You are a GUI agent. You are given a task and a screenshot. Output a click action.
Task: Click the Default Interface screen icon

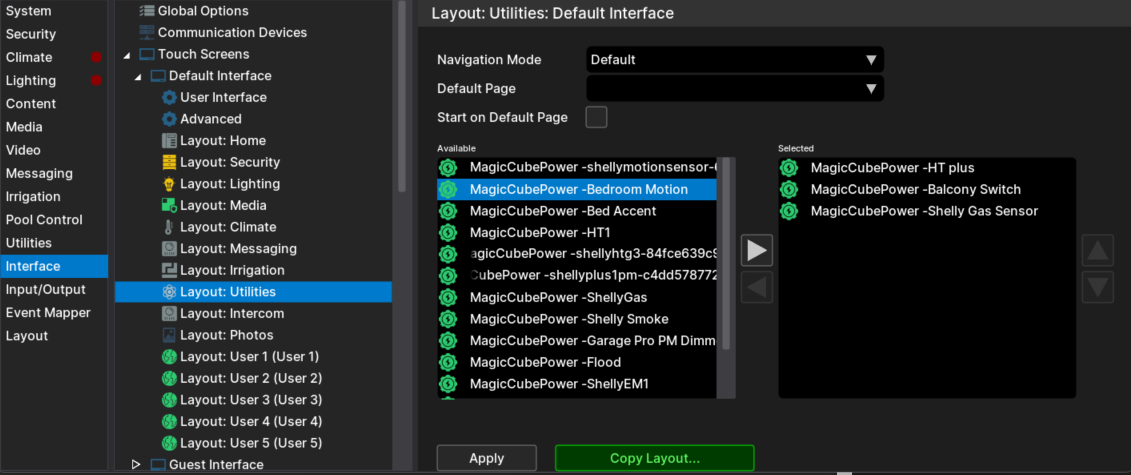(x=157, y=76)
